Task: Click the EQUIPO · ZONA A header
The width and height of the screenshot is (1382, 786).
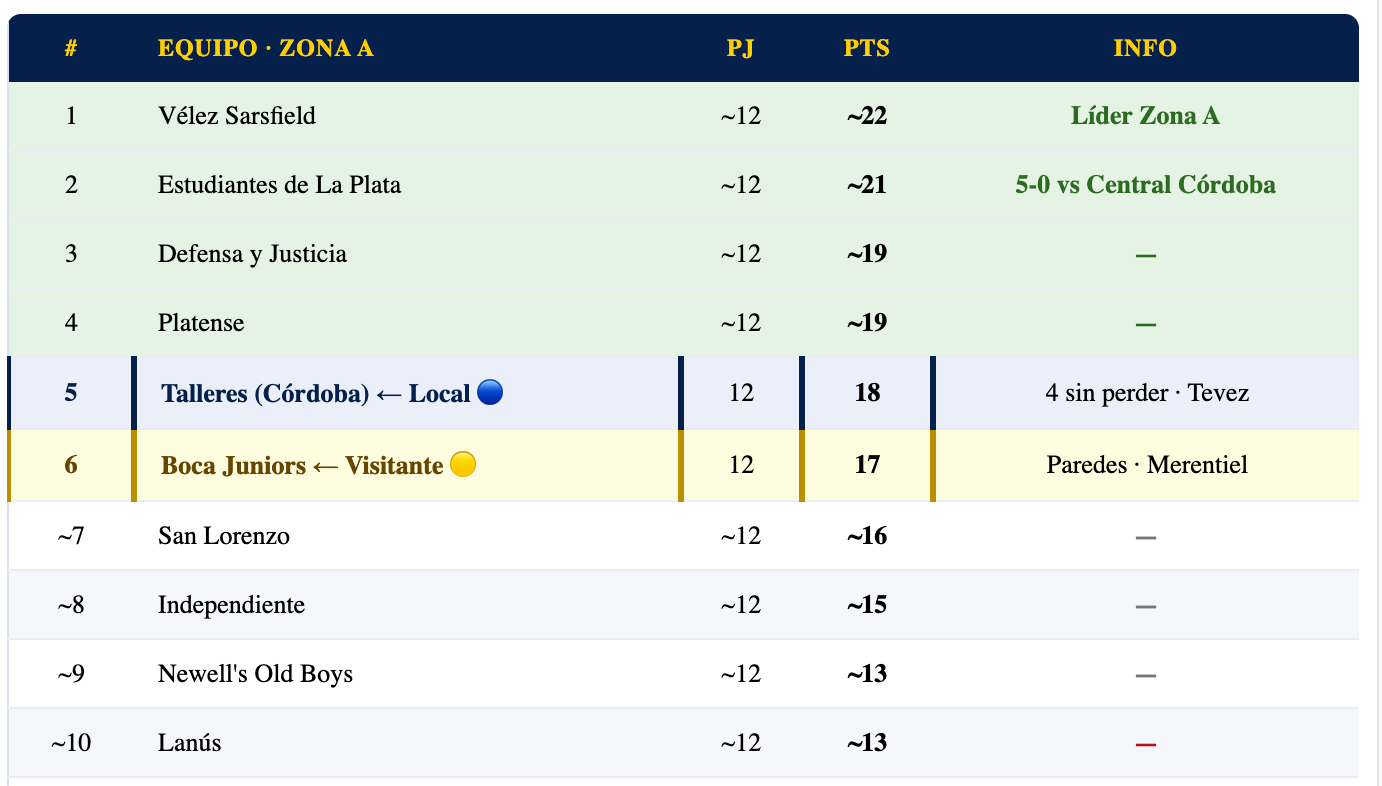Action: 265,48
